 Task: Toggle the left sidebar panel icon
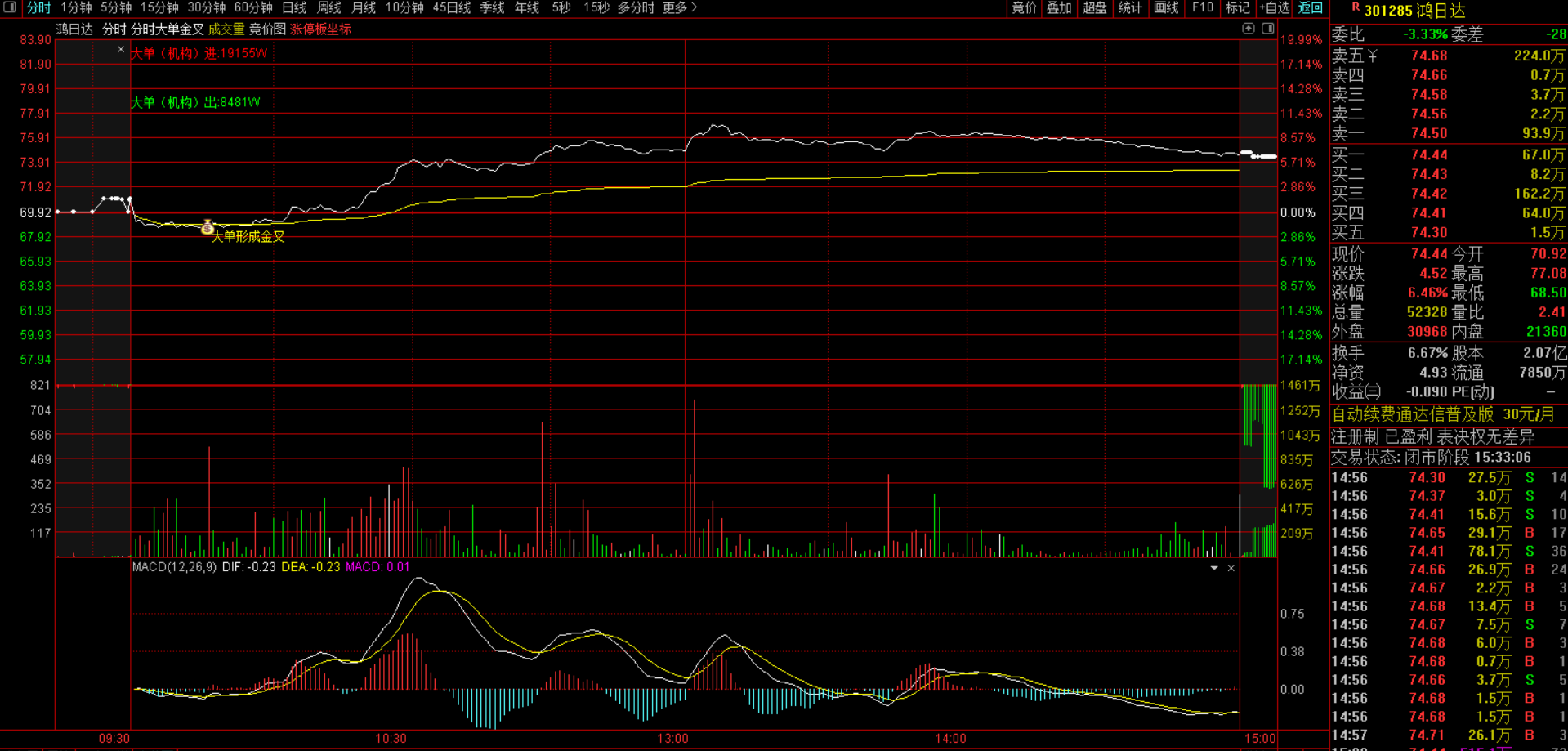click(x=10, y=7)
